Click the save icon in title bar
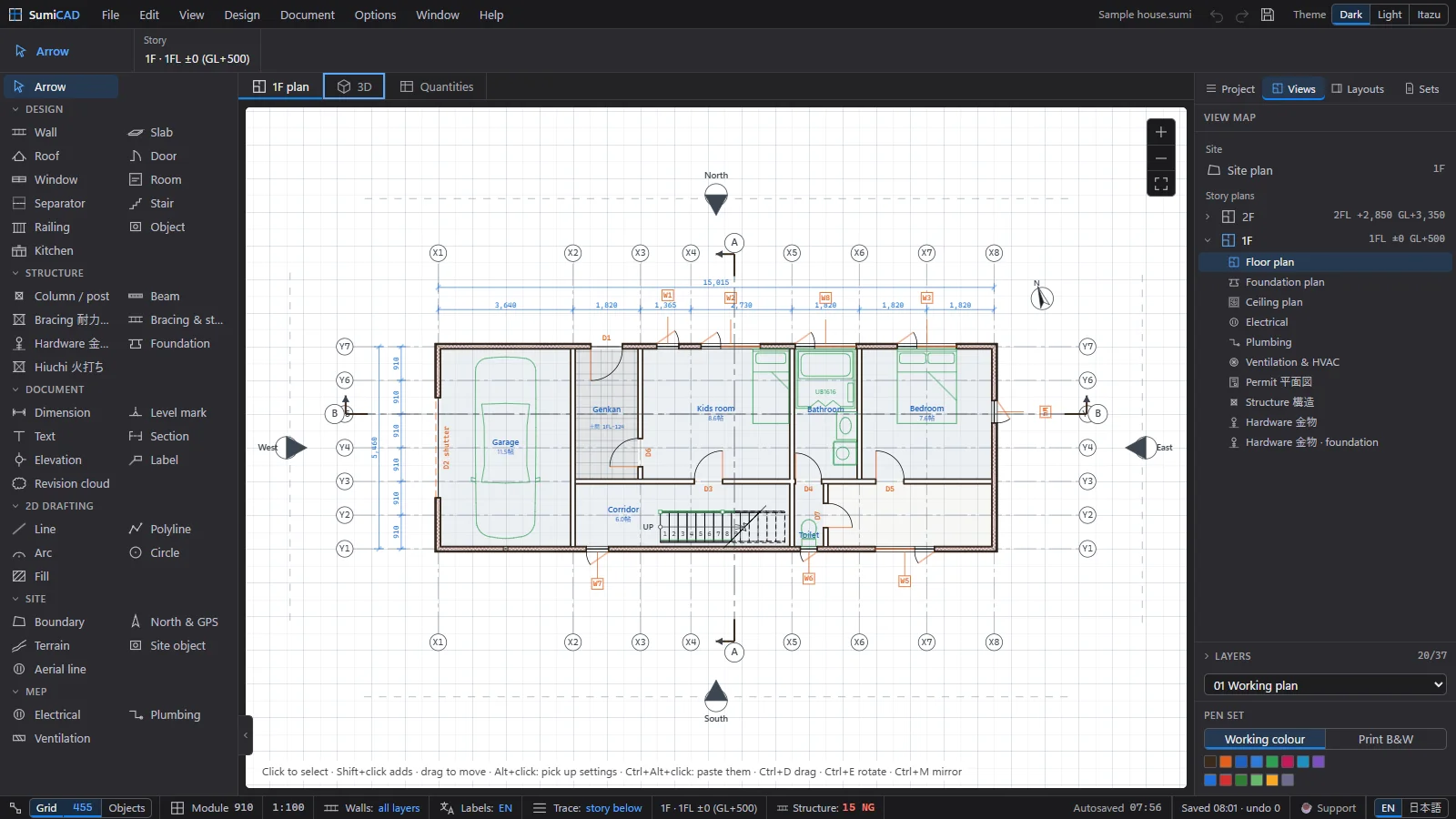 tap(1268, 15)
